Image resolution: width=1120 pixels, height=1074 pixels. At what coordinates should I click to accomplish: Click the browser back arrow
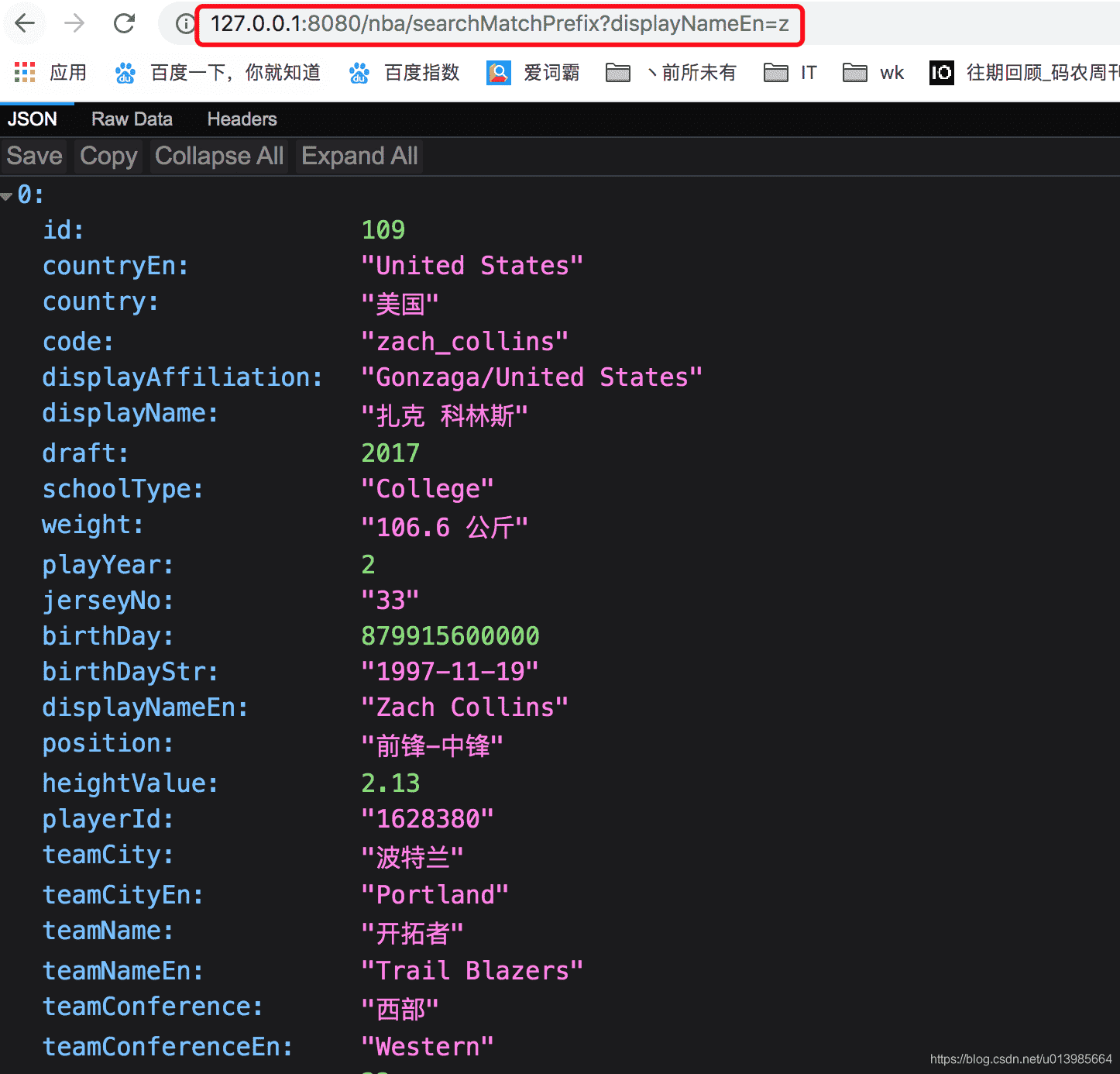pyautogui.click(x=25, y=23)
